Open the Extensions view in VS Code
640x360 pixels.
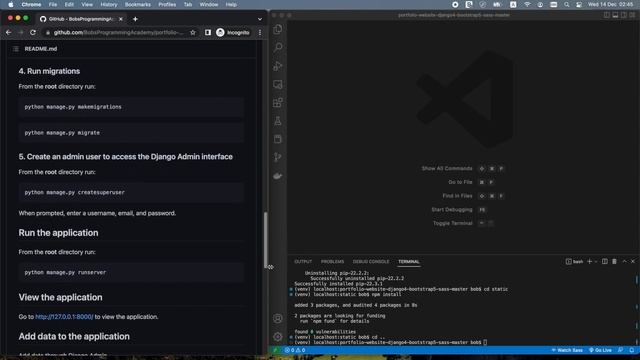[278, 102]
